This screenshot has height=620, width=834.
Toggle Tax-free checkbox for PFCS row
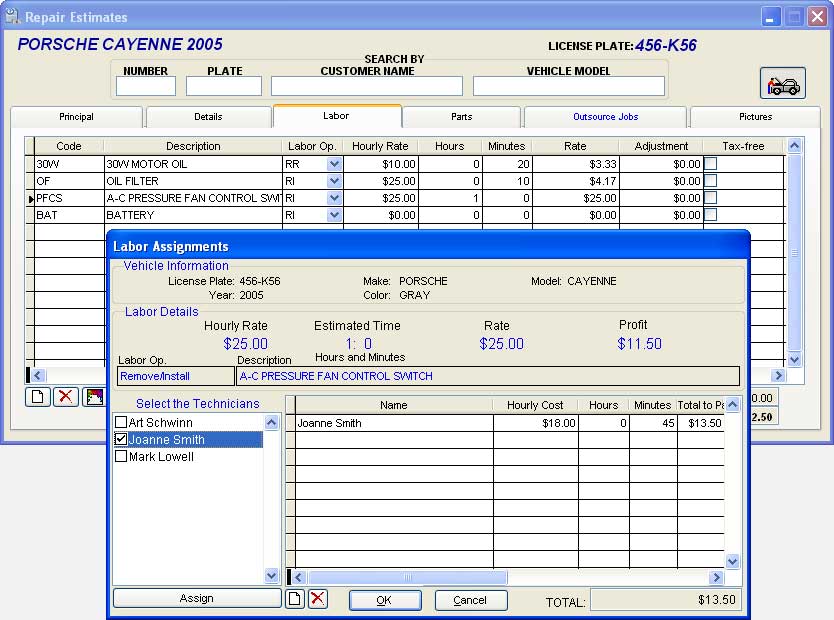pyautogui.click(x=711, y=198)
